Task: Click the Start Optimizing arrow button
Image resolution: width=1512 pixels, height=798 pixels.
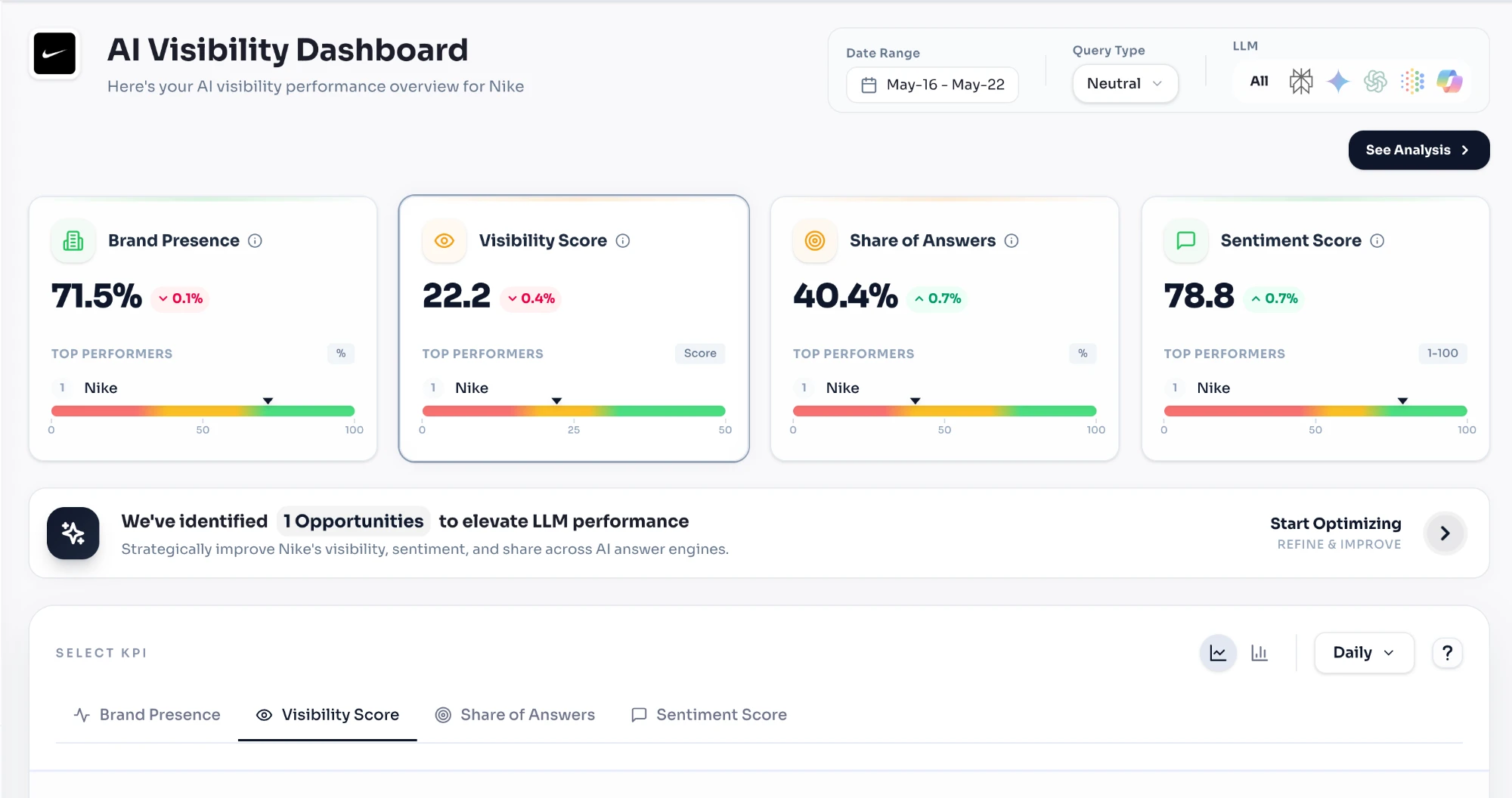Action: pyautogui.click(x=1445, y=534)
